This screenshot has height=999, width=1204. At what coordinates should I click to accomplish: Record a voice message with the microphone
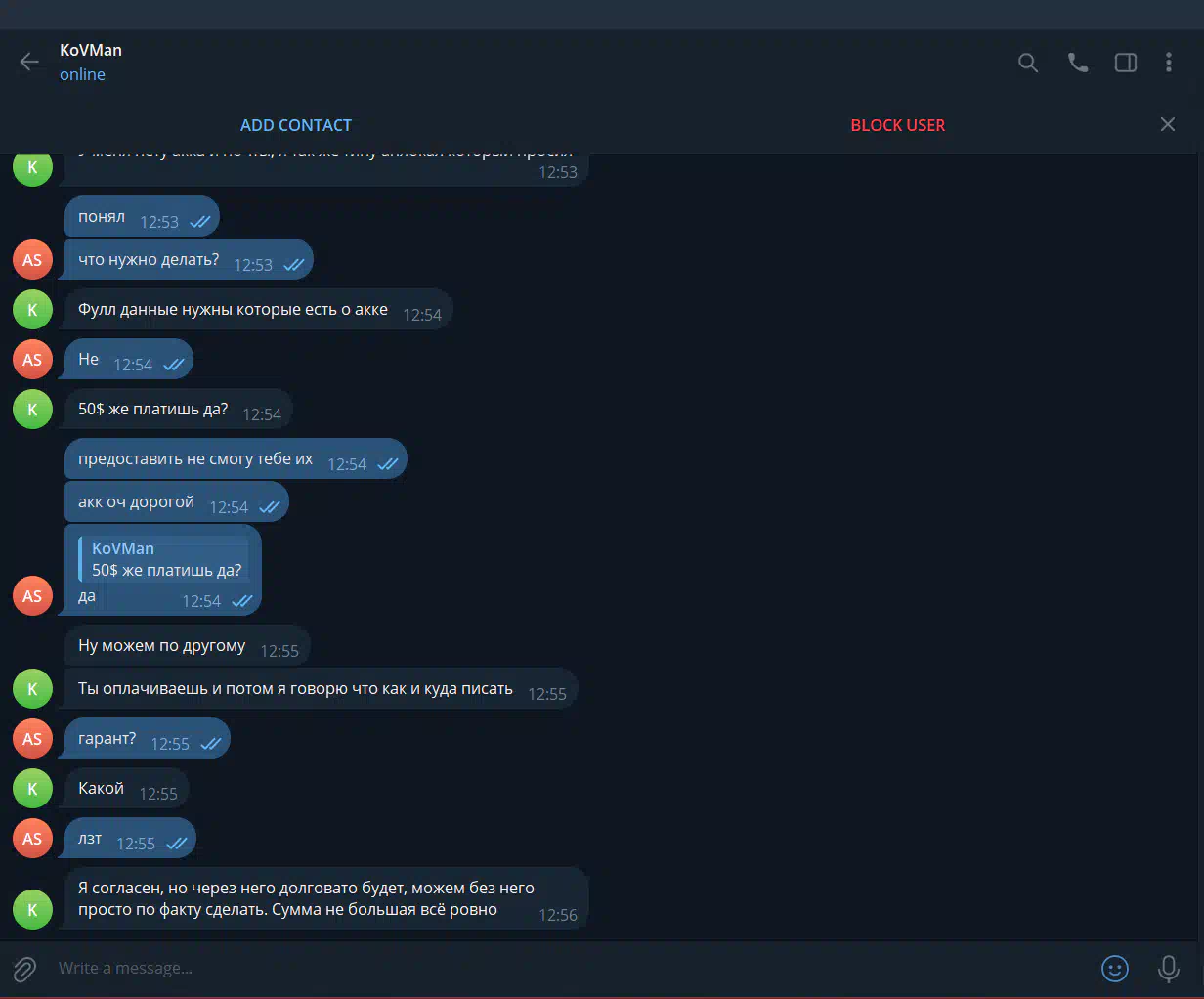pos(1168,969)
